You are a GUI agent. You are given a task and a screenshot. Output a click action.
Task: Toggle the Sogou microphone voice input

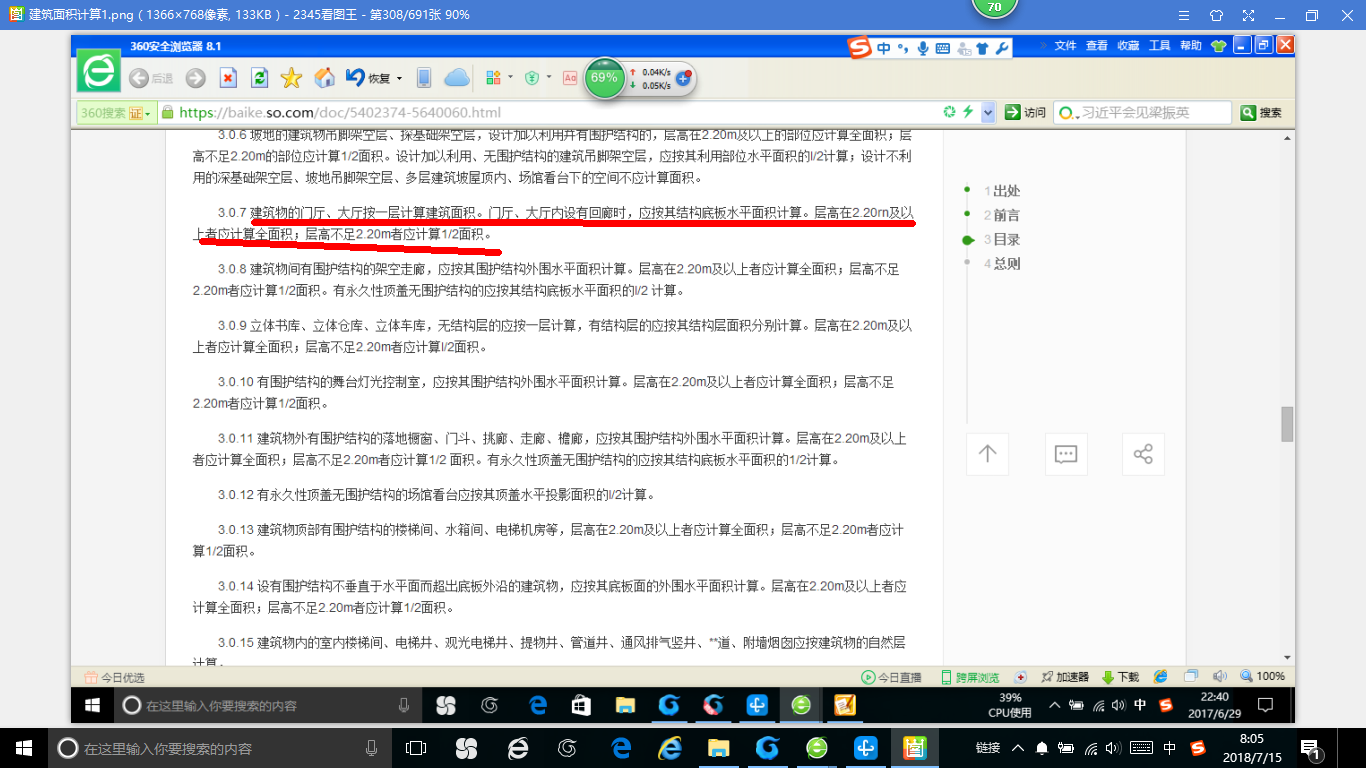pyautogui.click(x=922, y=48)
